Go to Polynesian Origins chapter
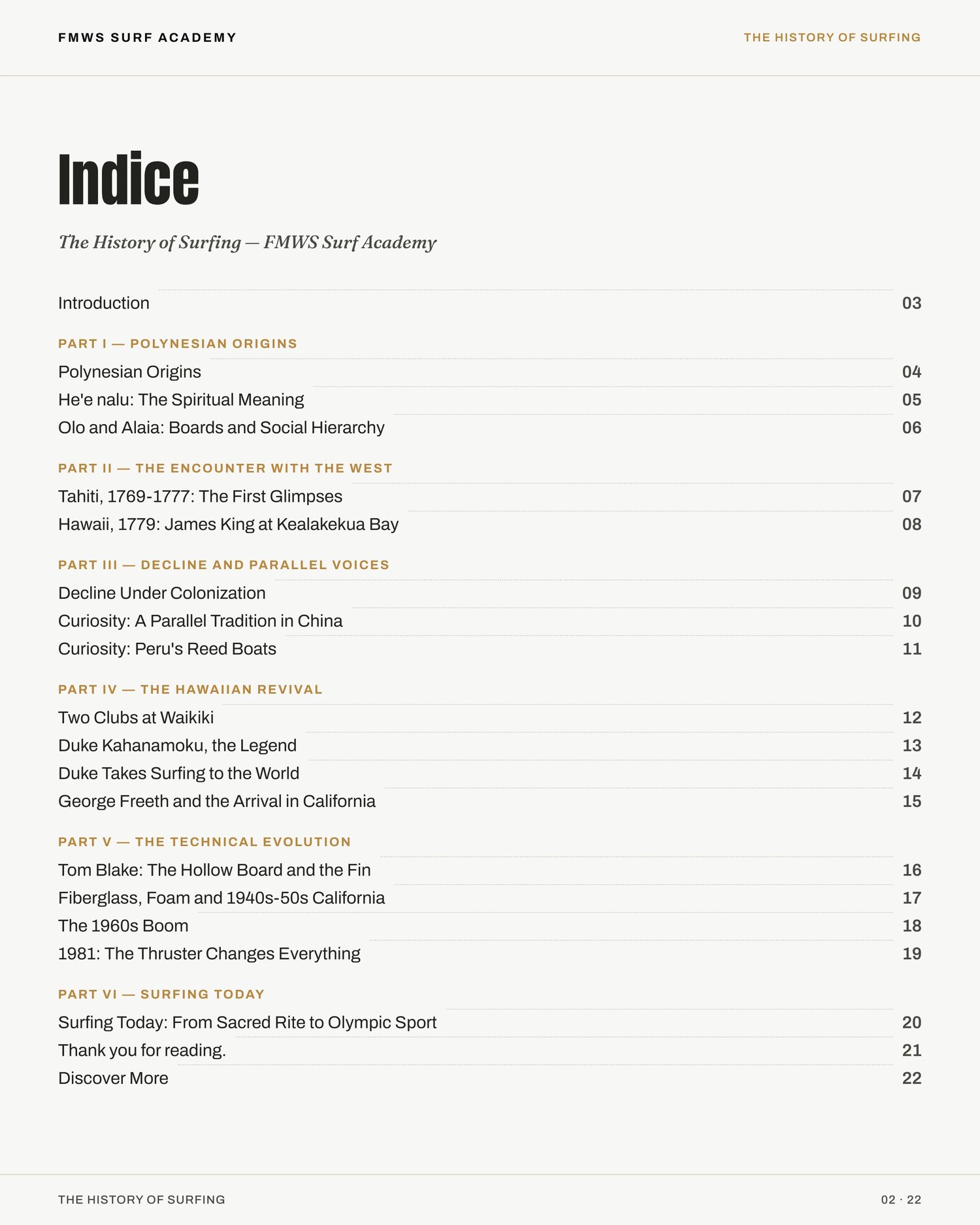 489,372
